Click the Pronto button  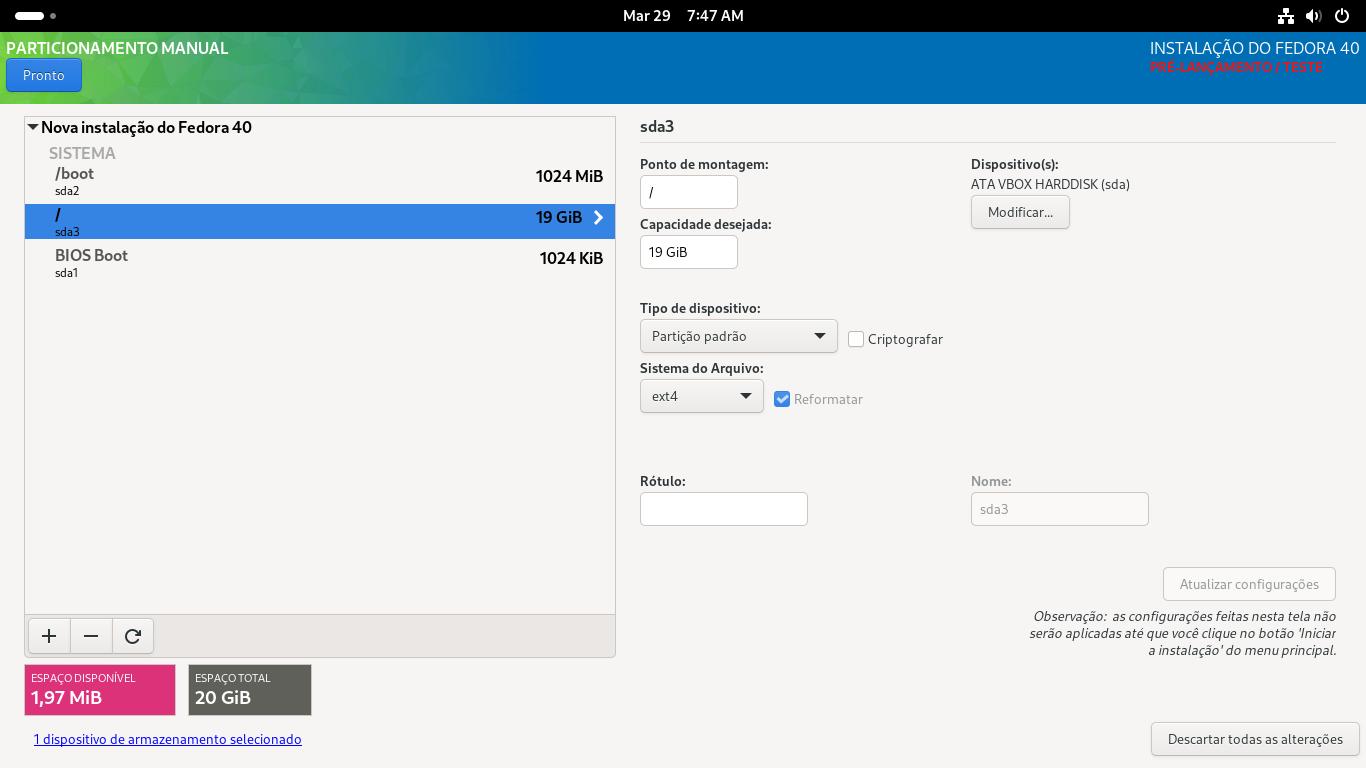coord(44,75)
